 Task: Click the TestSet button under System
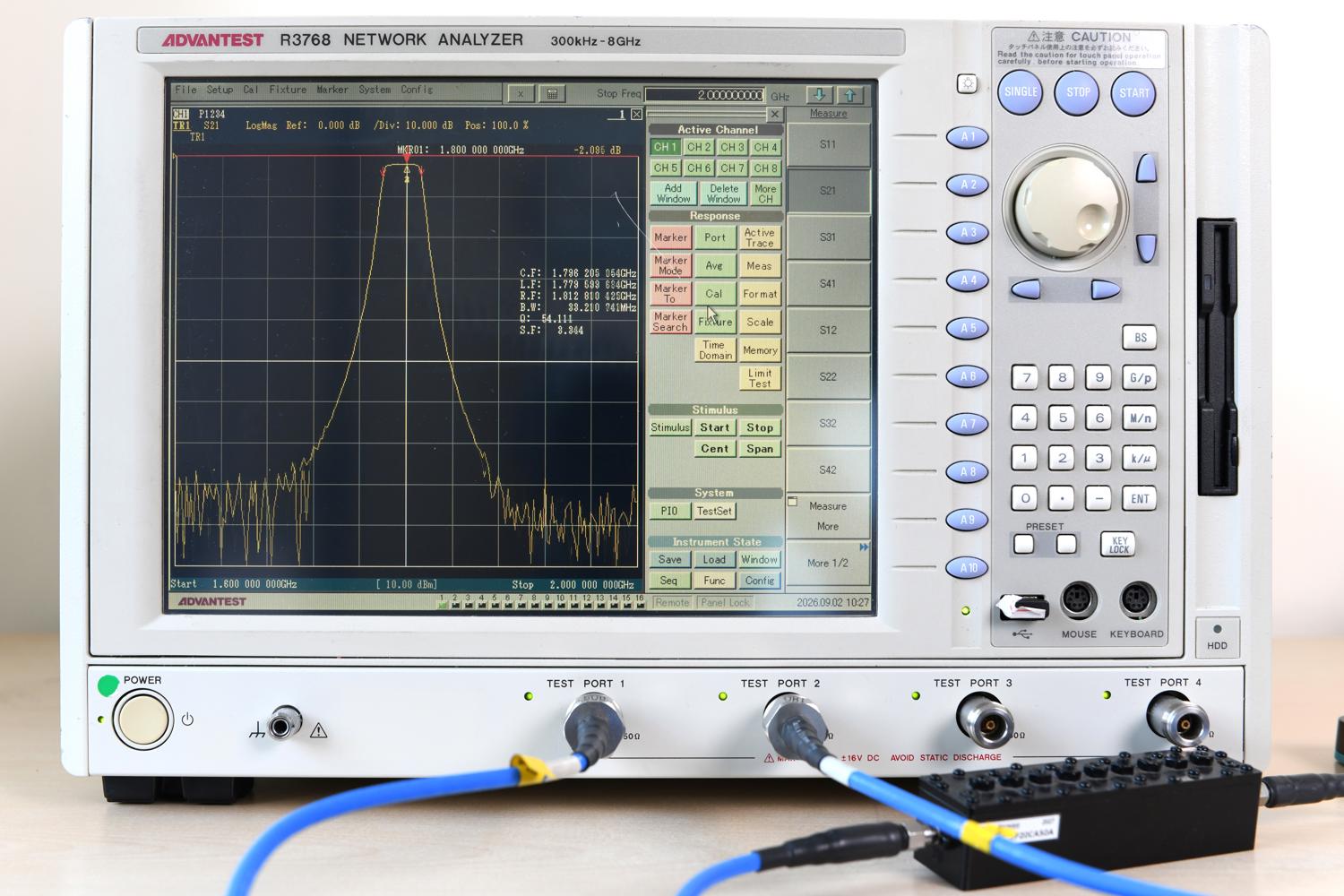(715, 511)
